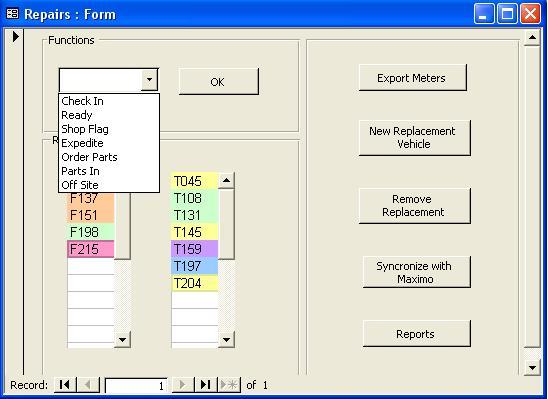
Task: Select the orange F137 list item
Action: [x=91, y=198]
